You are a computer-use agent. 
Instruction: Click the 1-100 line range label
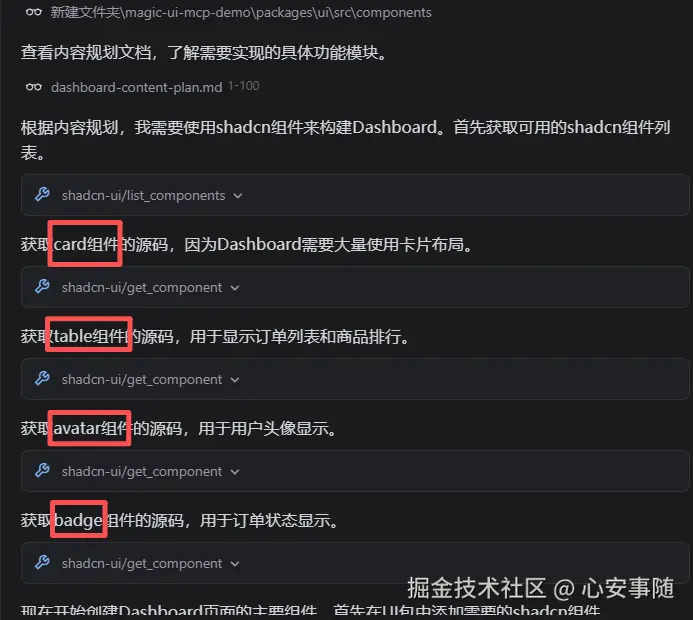click(244, 86)
